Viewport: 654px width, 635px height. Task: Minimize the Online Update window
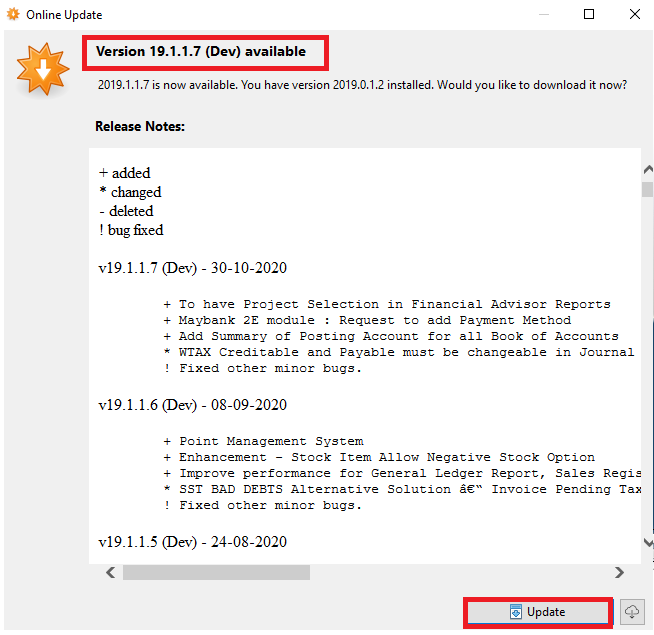point(543,14)
